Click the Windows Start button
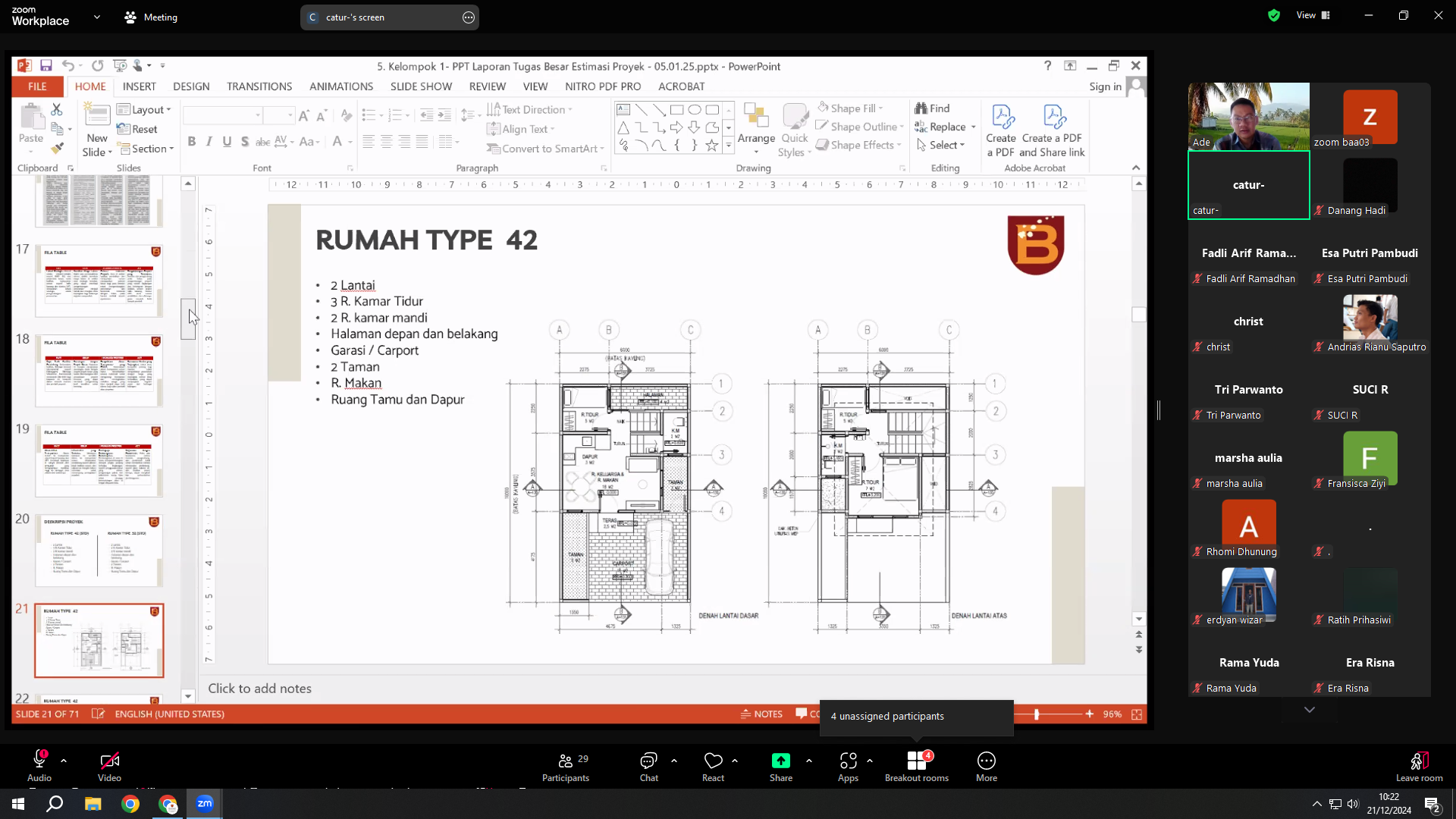The image size is (1456, 819). (x=18, y=804)
